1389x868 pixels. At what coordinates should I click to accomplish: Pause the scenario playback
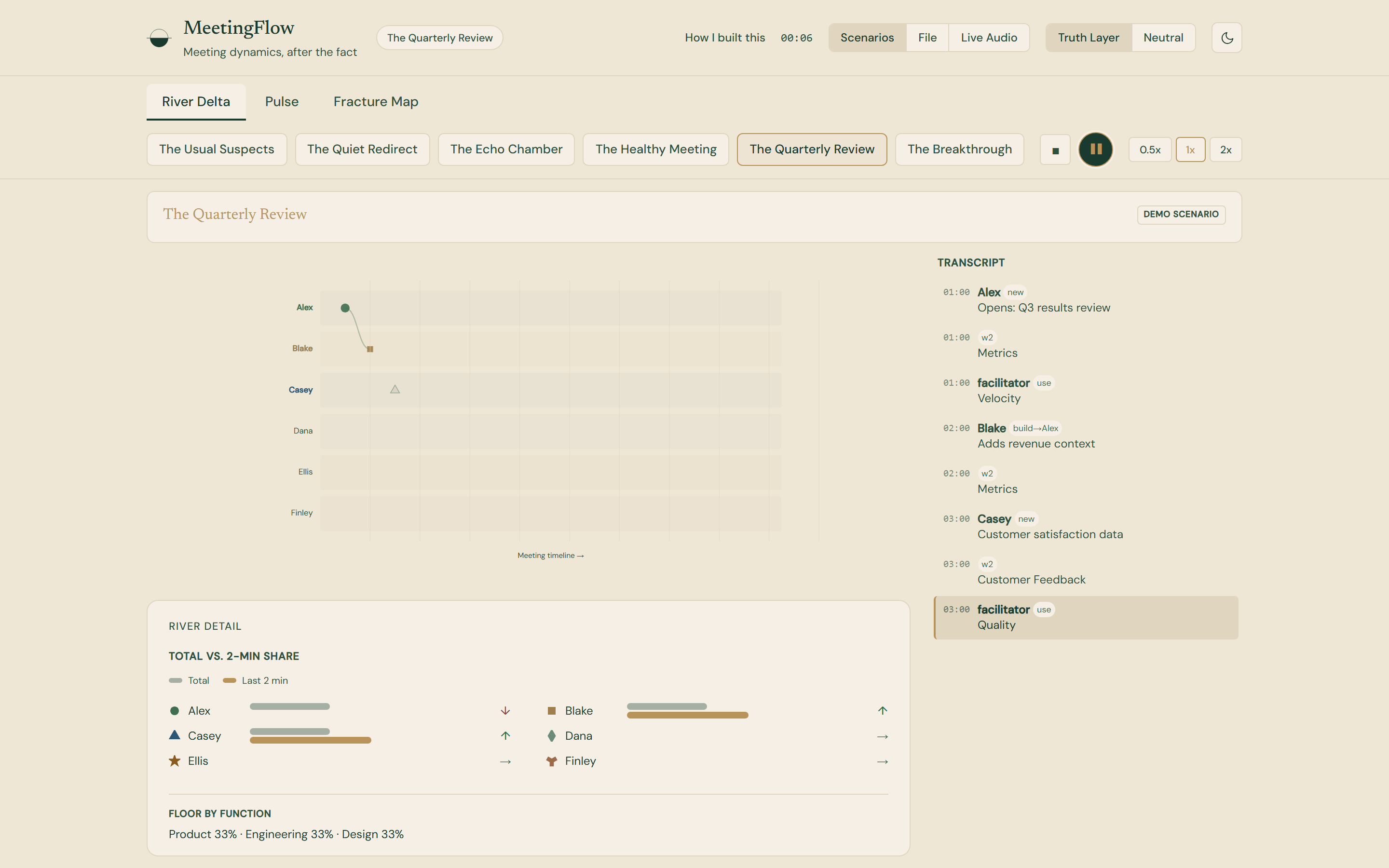(1096, 149)
